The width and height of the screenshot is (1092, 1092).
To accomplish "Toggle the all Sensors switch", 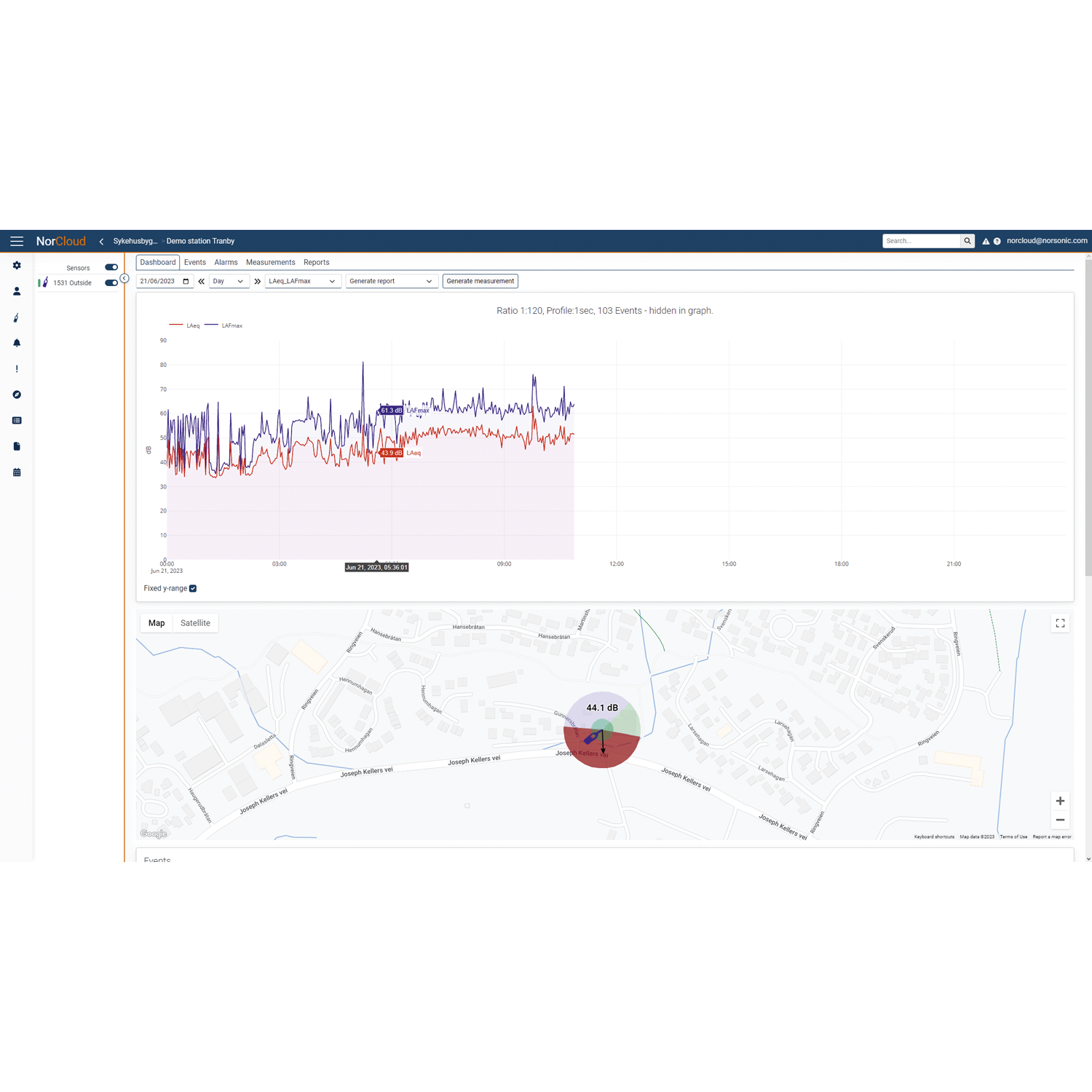I will (111, 267).
